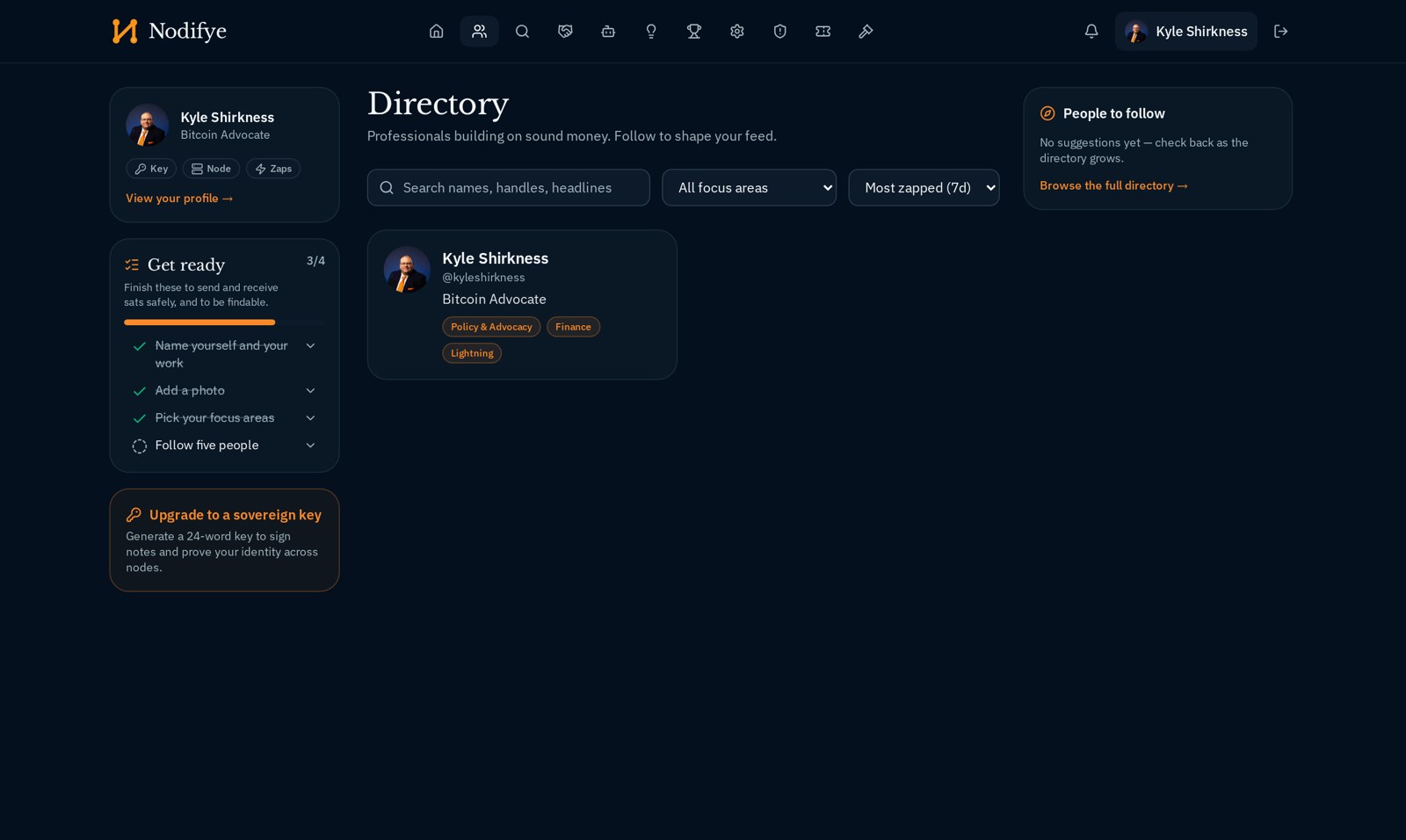This screenshot has width=1406, height=840.
Task: Click checkmark for Add a photo
Action: click(139, 391)
